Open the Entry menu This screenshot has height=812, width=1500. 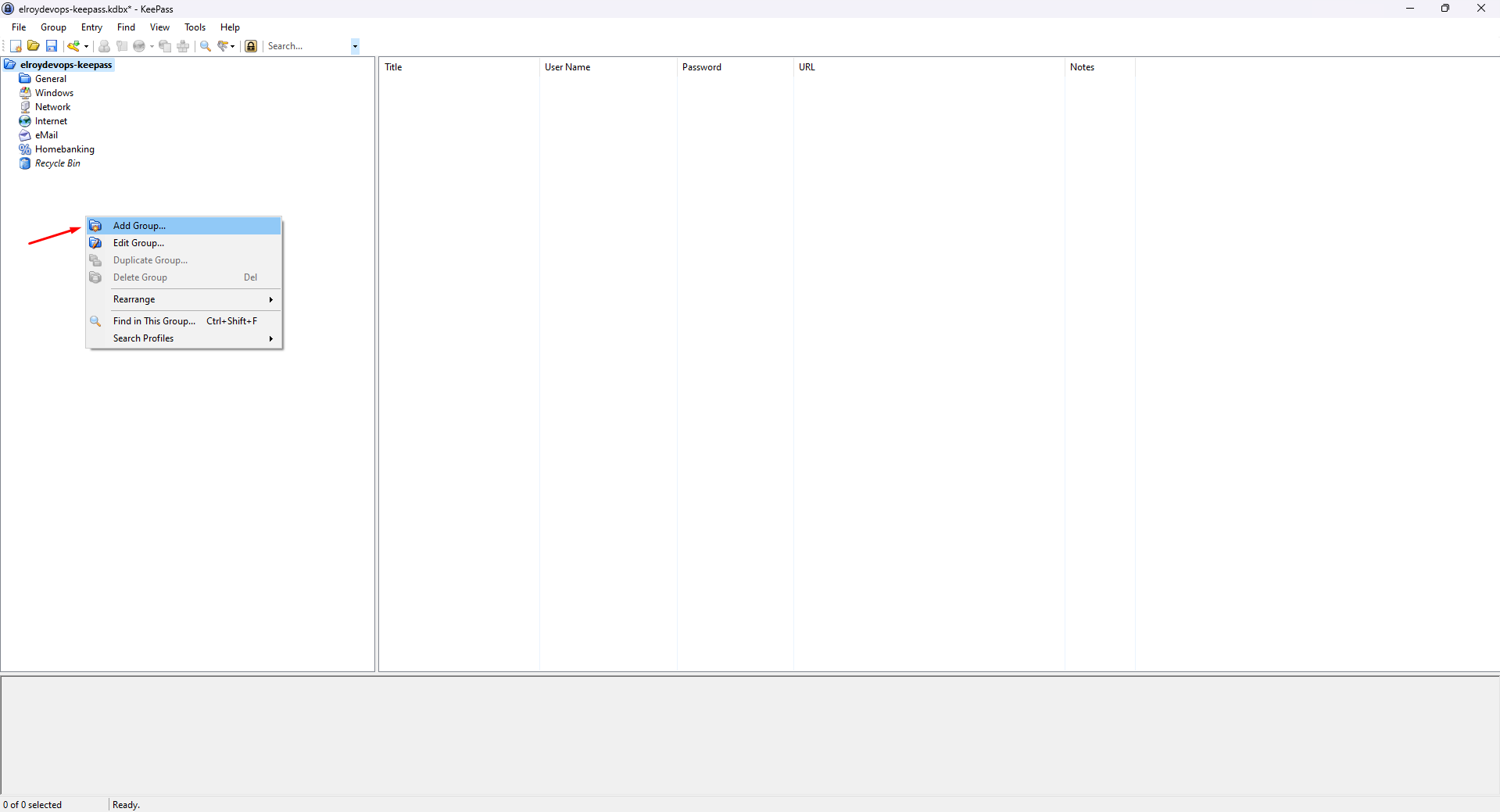click(91, 27)
